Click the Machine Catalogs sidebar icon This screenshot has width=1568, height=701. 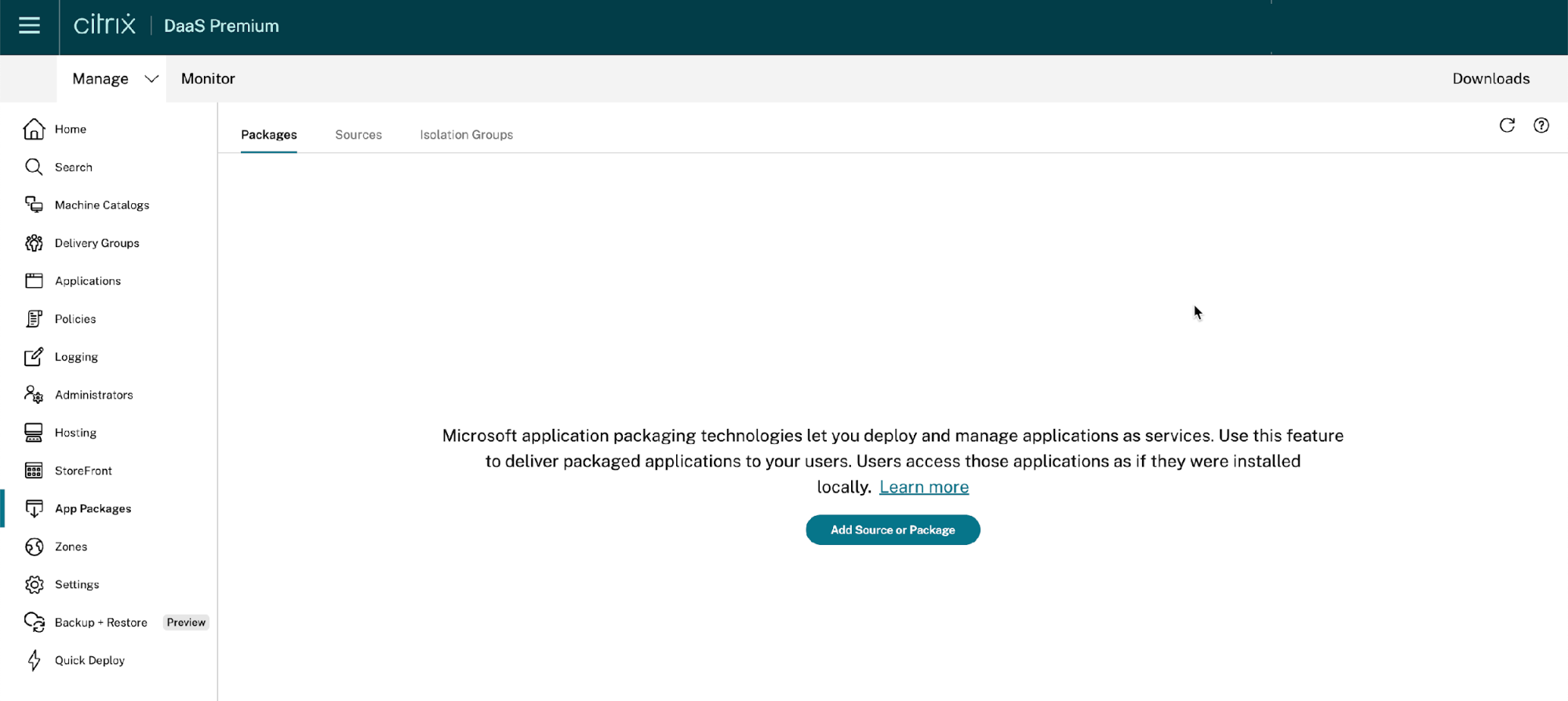[34, 205]
